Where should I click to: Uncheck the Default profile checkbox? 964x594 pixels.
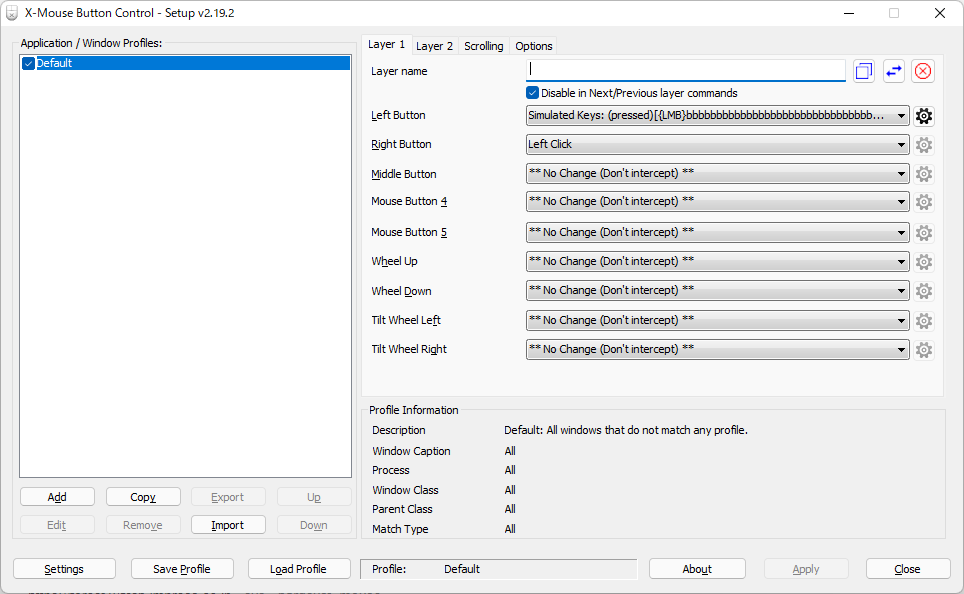pos(28,63)
